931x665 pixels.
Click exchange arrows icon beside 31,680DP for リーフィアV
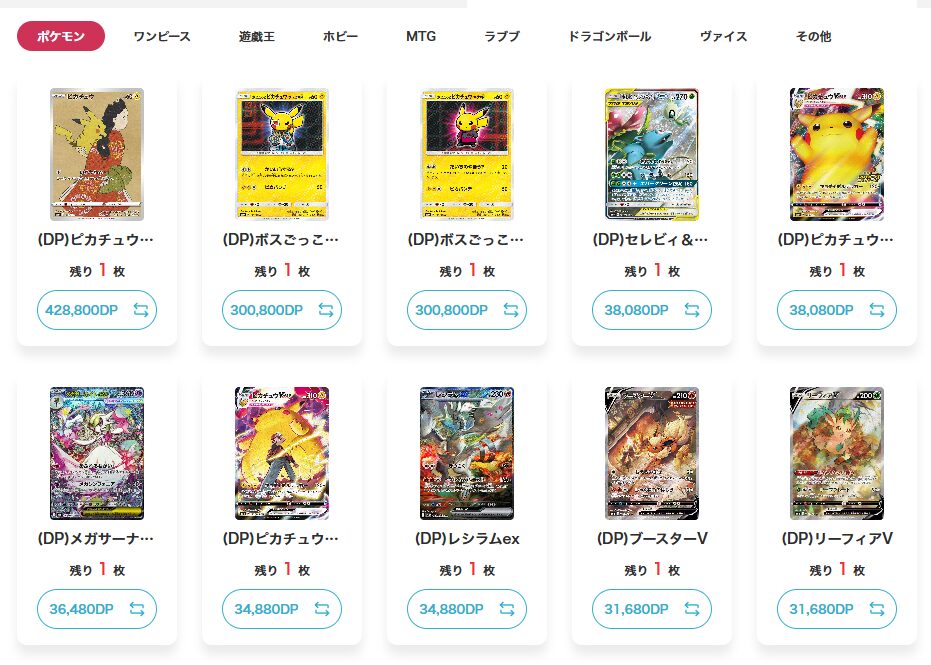pyautogui.click(x=877, y=609)
